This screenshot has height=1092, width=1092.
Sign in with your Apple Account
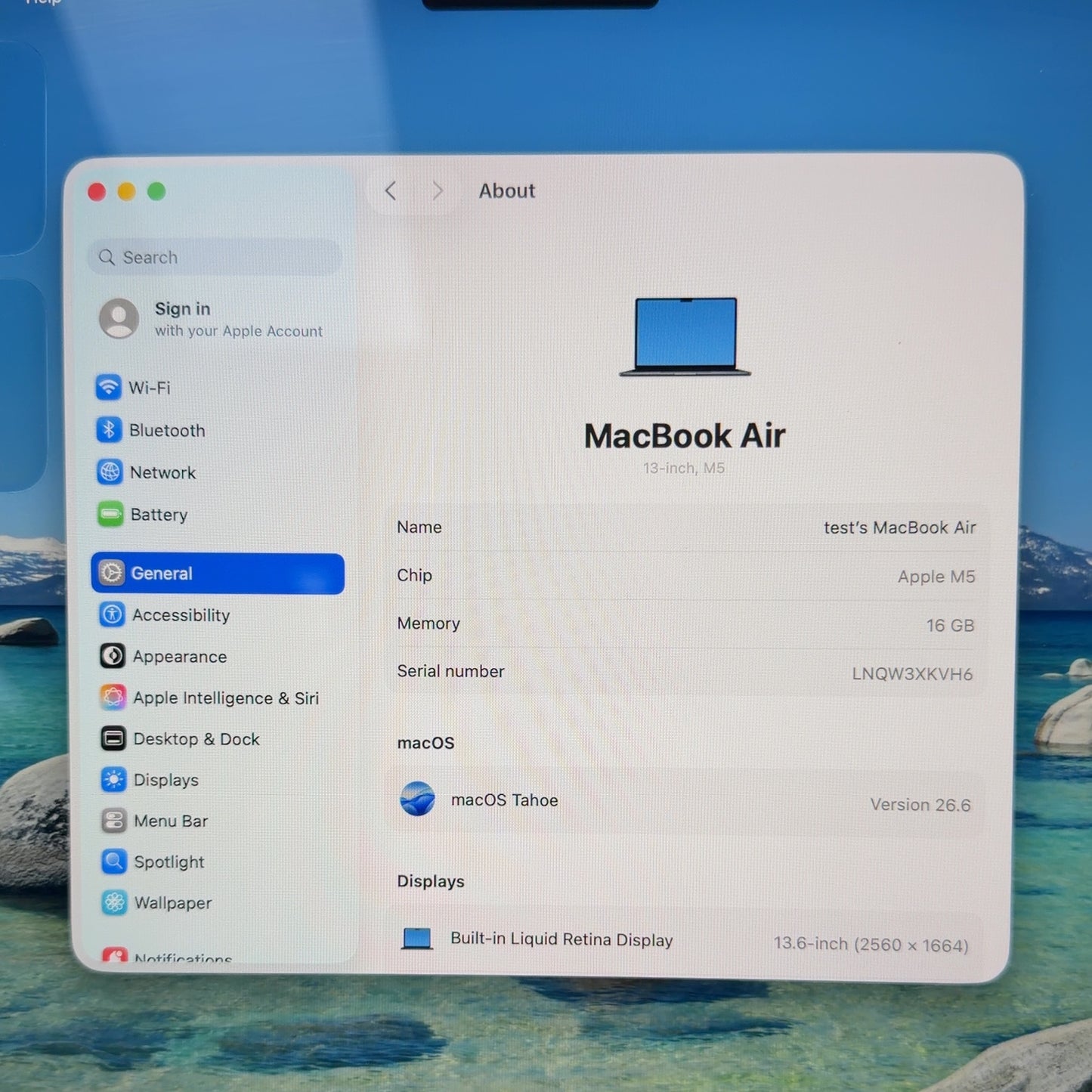(212, 319)
